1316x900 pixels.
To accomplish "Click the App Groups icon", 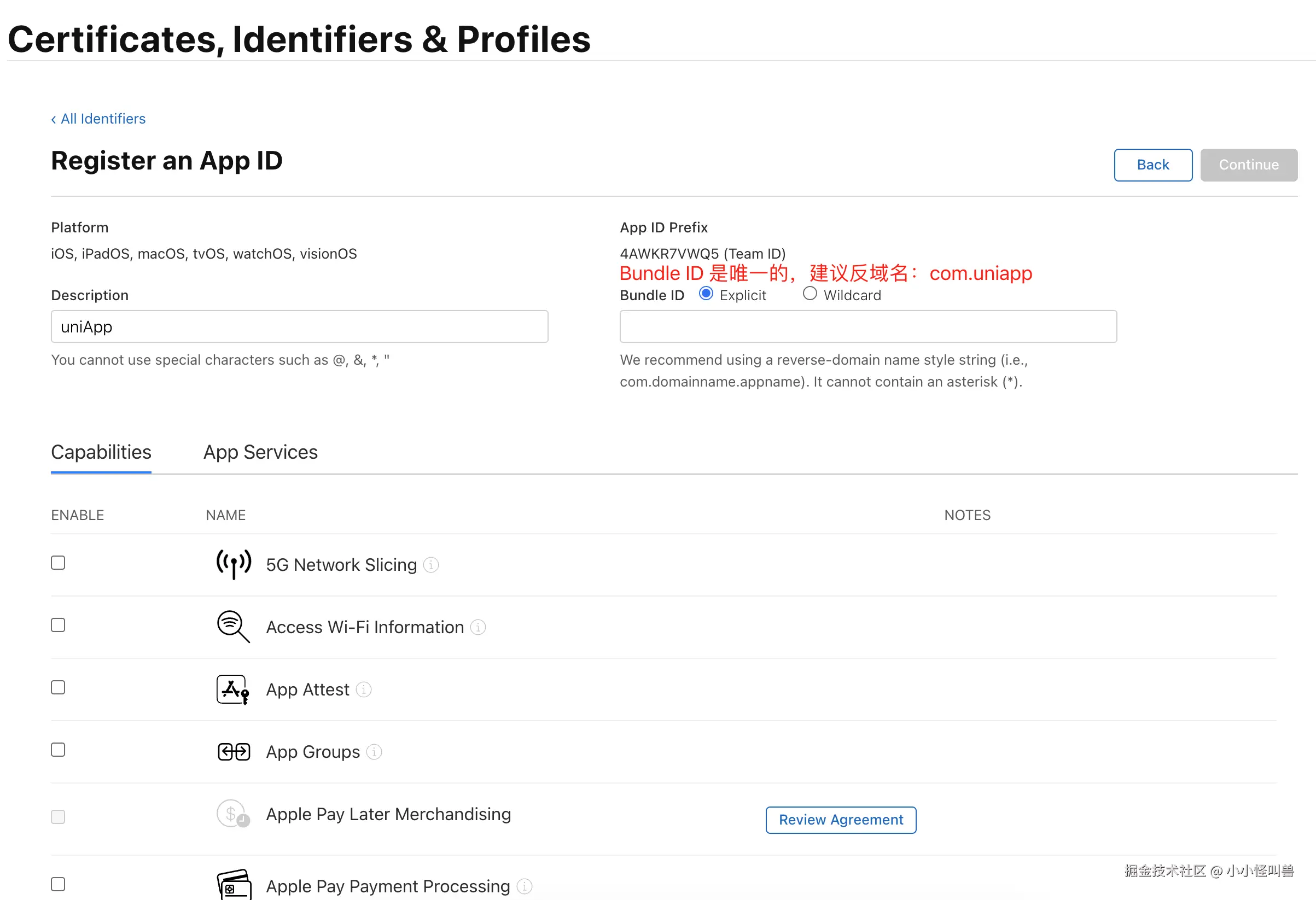I will pyautogui.click(x=234, y=752).
